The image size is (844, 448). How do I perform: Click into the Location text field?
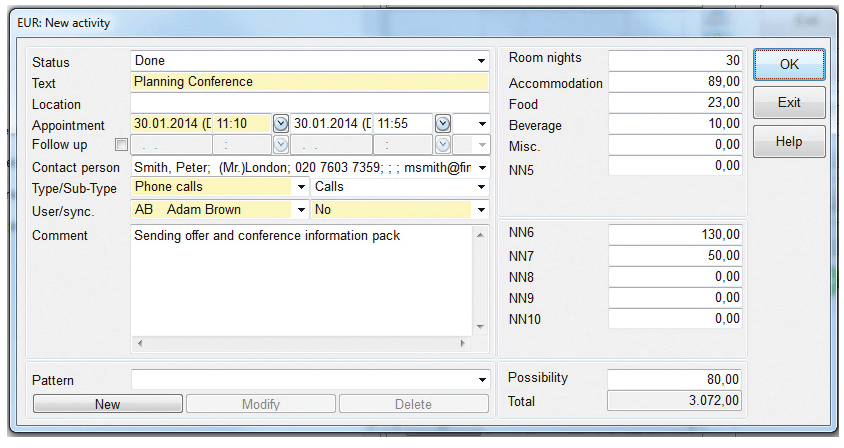(309, 104)
